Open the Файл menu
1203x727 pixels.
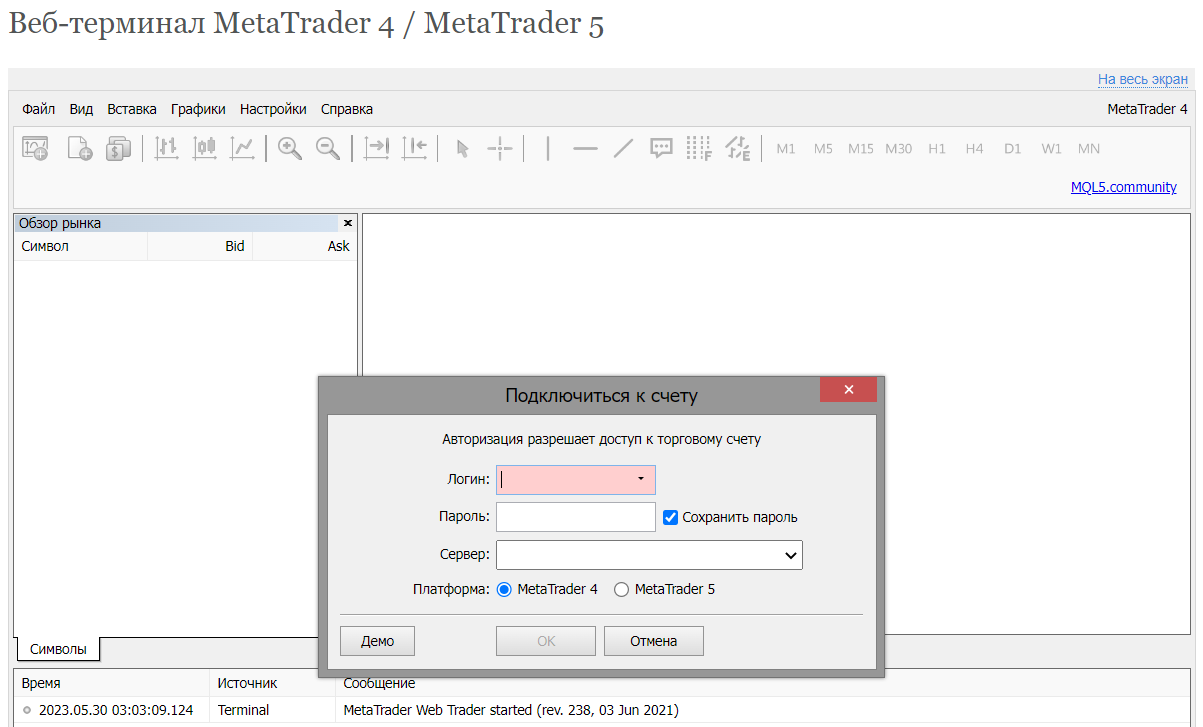tap(39, 109)
